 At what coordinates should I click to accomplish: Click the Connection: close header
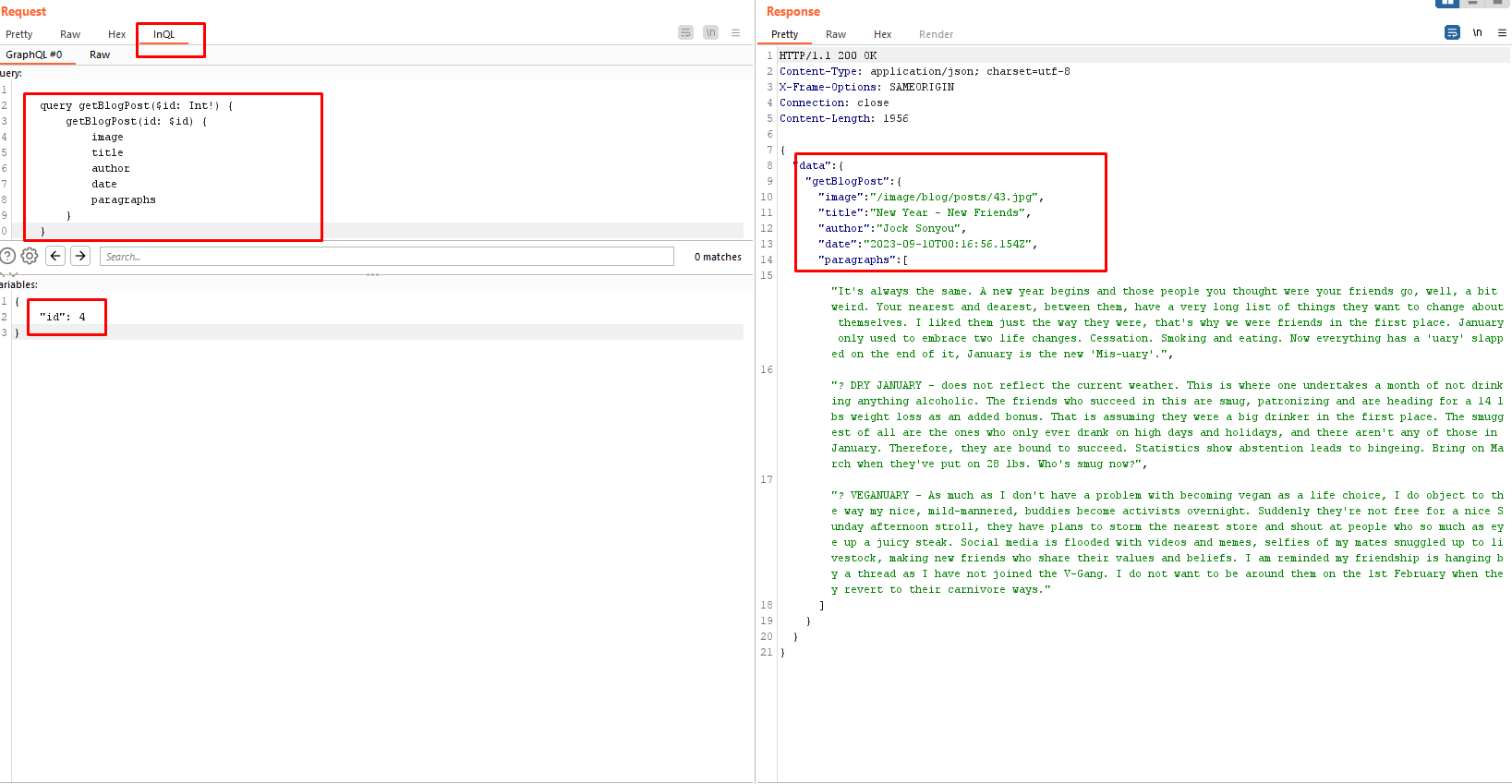[834, 103]
